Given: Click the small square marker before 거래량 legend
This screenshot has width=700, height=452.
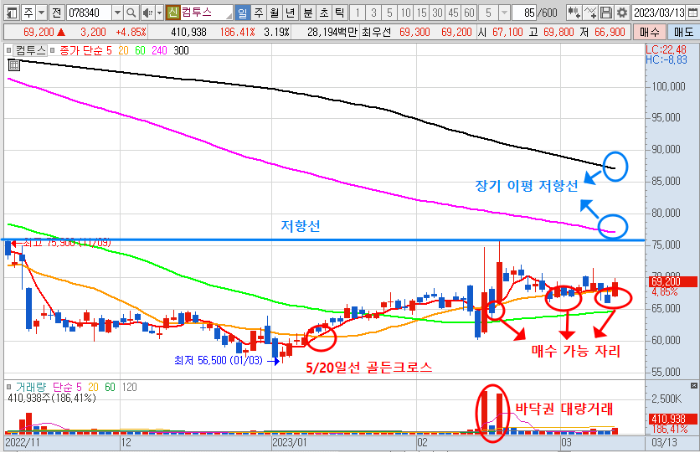Looking at the screenshot, I should (9, 387).
